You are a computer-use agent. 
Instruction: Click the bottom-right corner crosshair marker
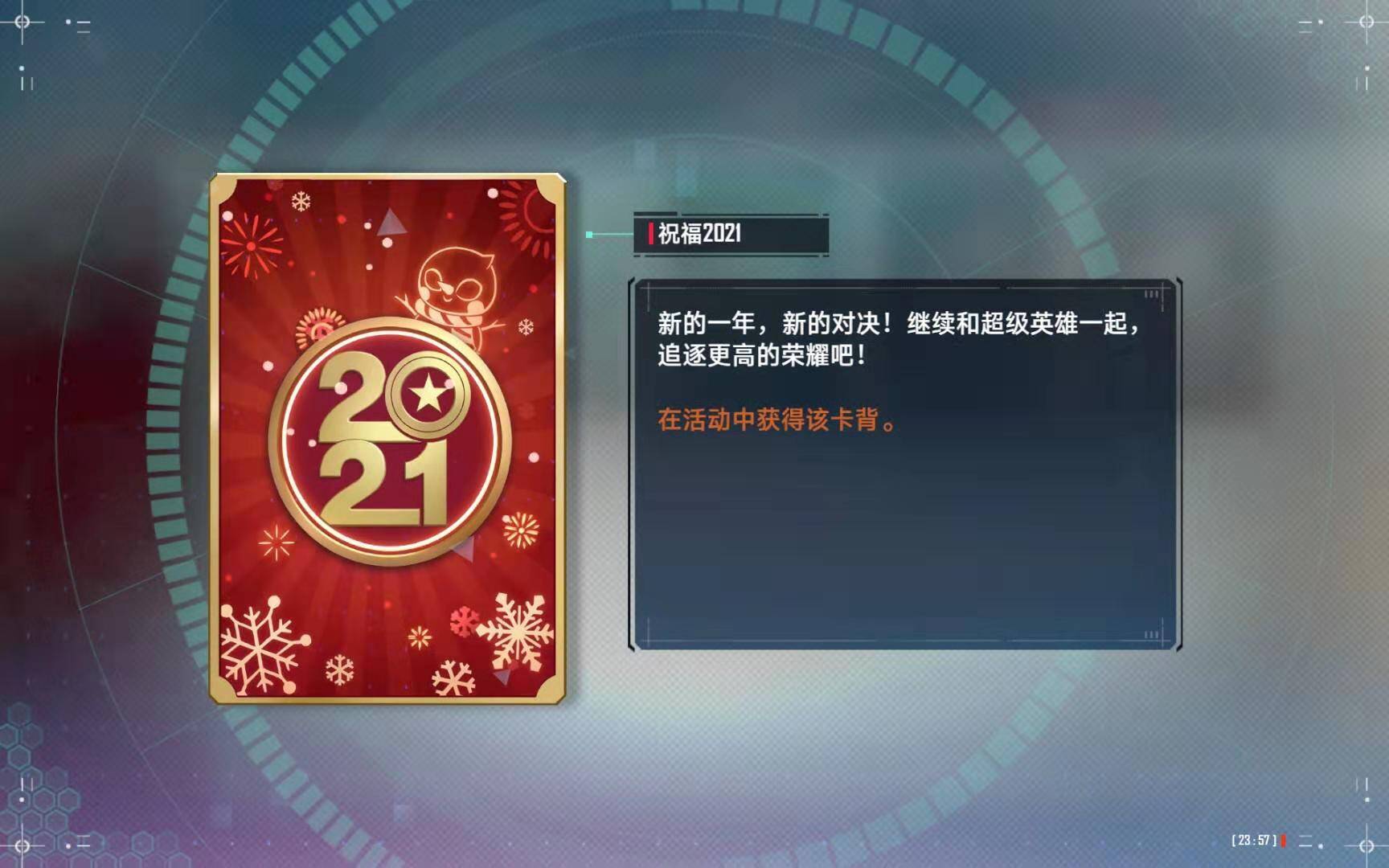1366,845
